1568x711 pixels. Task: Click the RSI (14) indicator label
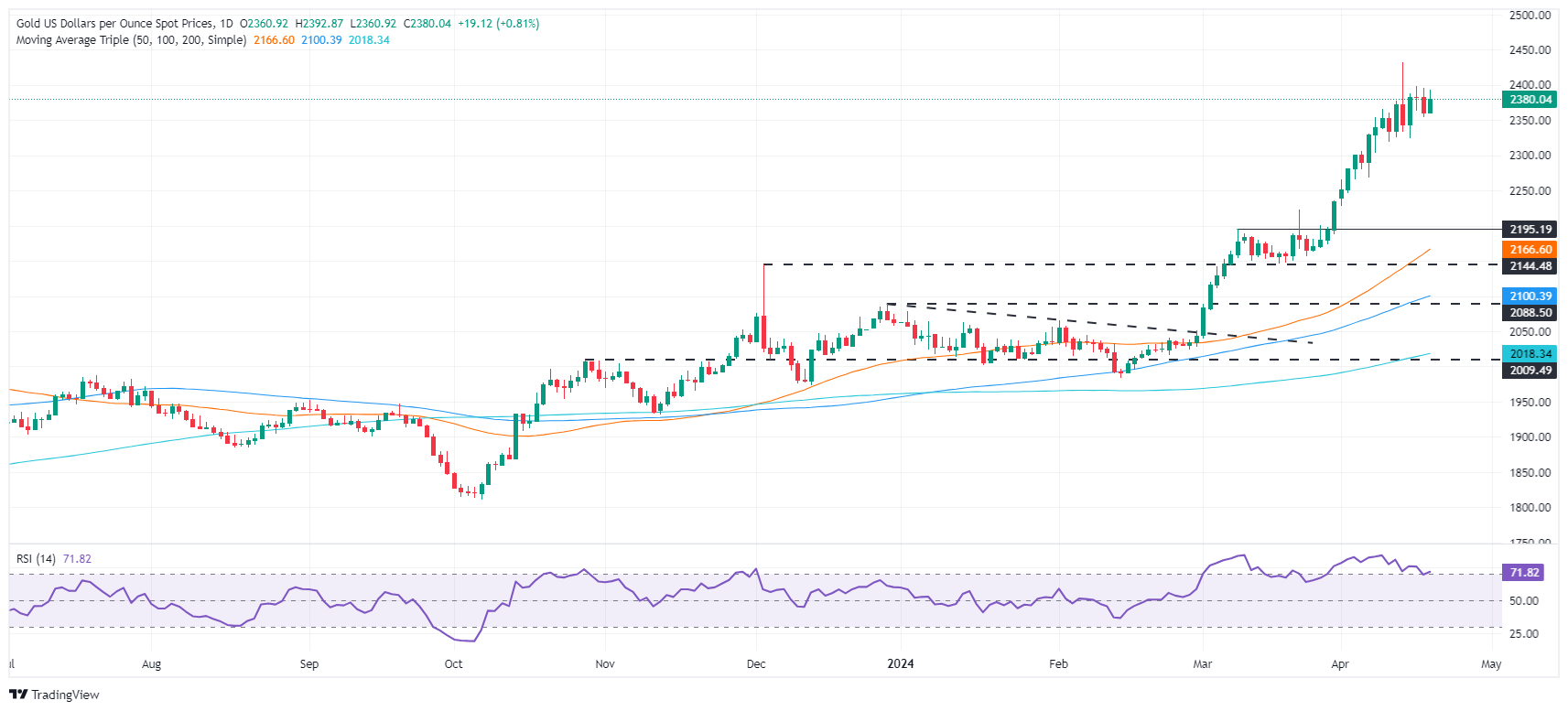coord(36,559)
